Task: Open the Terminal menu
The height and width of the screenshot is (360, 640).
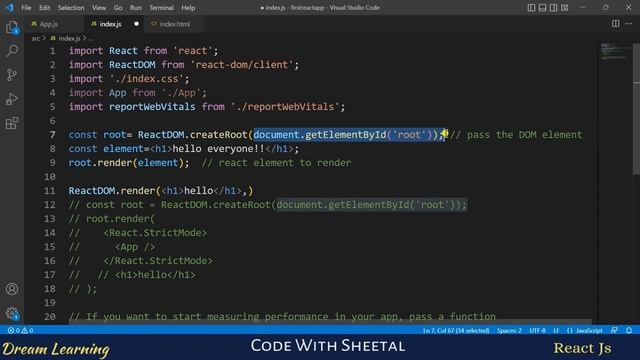Action: [161, 7]
